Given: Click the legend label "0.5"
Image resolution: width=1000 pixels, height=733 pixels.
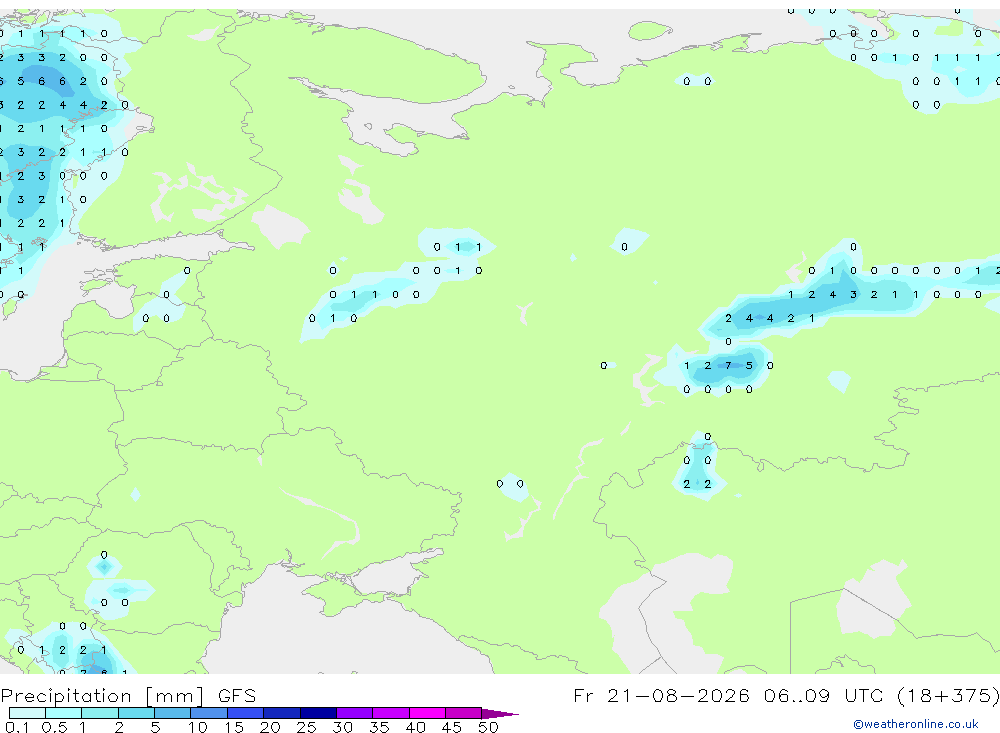Looking at the screenshot, I should tap(54, 727).
